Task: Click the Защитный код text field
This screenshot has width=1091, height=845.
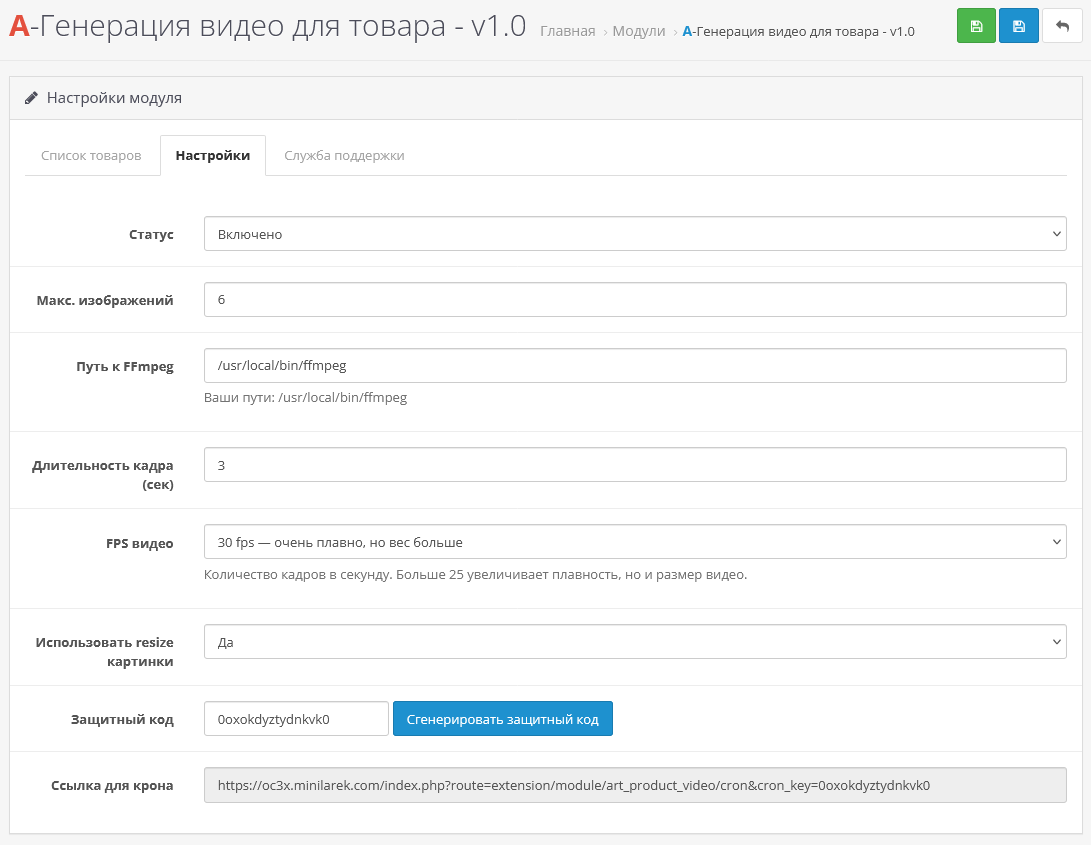Action: tap(296, 719)
